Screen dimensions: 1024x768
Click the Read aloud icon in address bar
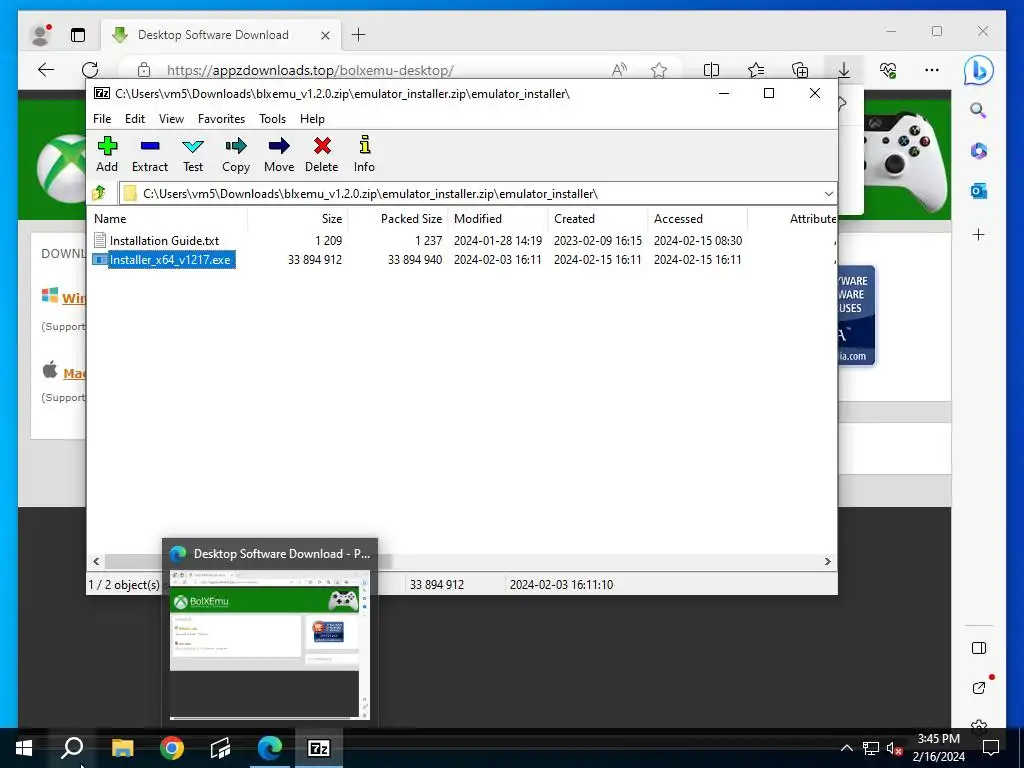[x=618, y=70]
